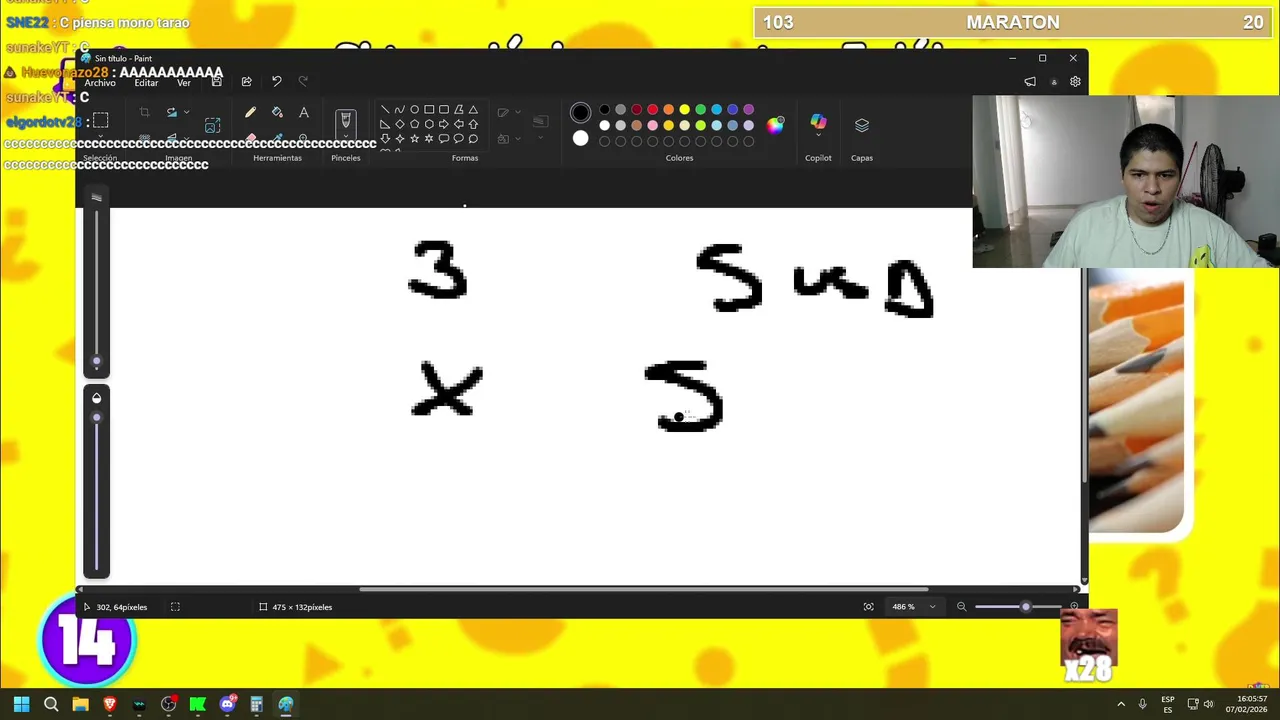
Task: Click the horizontal canvas scrollbar
Action: pyautogui.click(x=643, y=589)
